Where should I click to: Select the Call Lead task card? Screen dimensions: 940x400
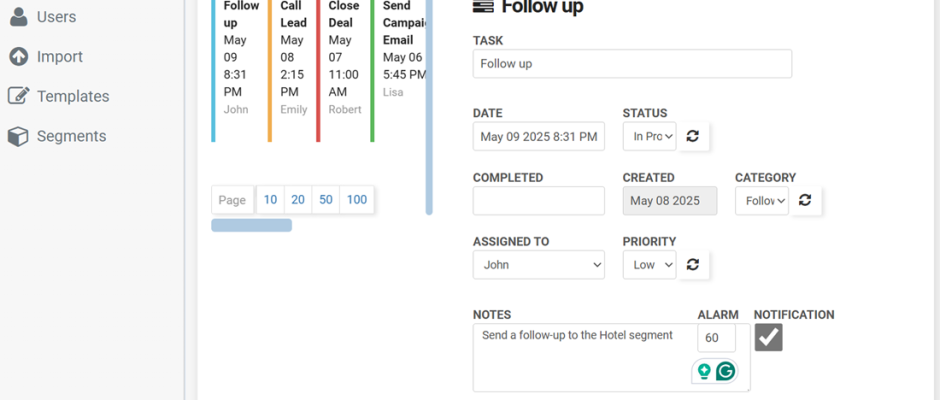(291, 71)
